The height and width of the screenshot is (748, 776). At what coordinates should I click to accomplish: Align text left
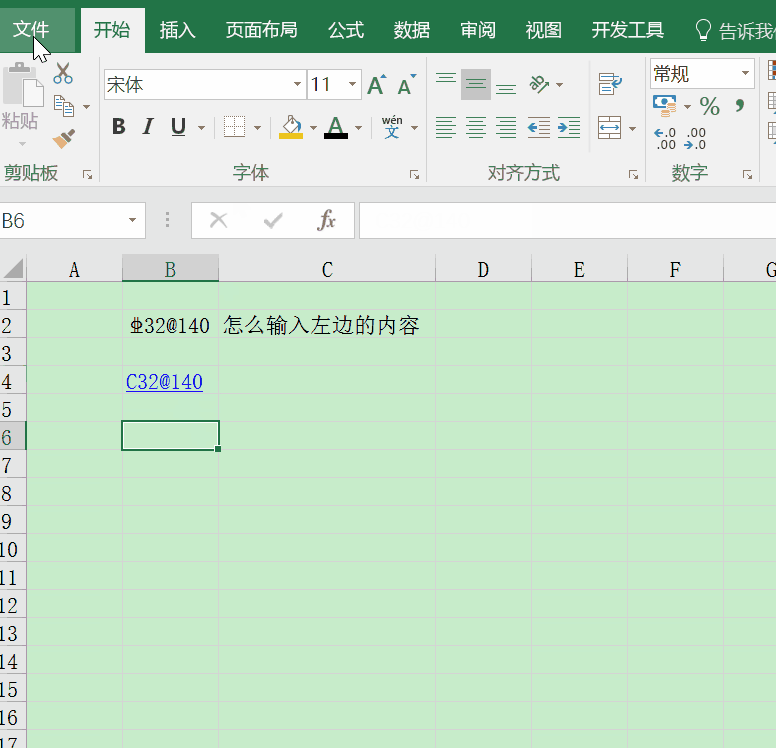tap(445, 128)
